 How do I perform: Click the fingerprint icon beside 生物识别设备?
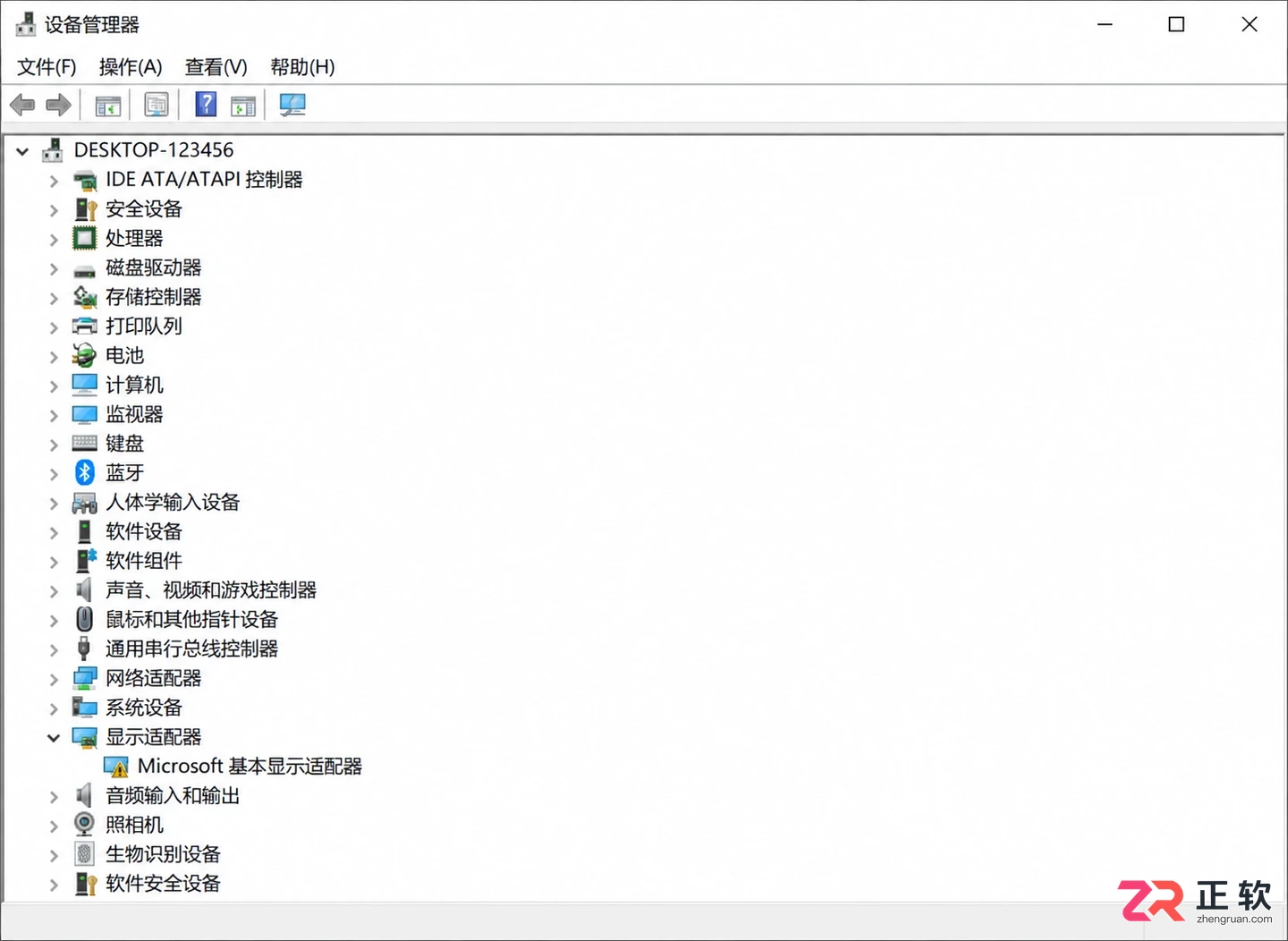(84, 854)
